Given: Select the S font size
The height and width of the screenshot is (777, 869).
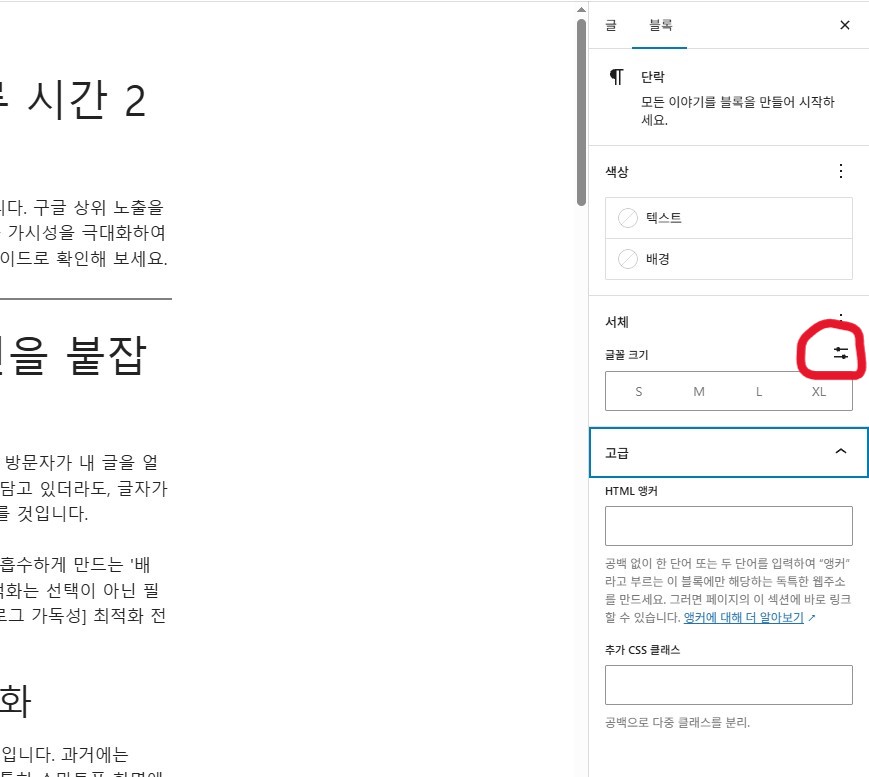Looking at the screenshot, I should pyautogui.click(x=638, y=391).
